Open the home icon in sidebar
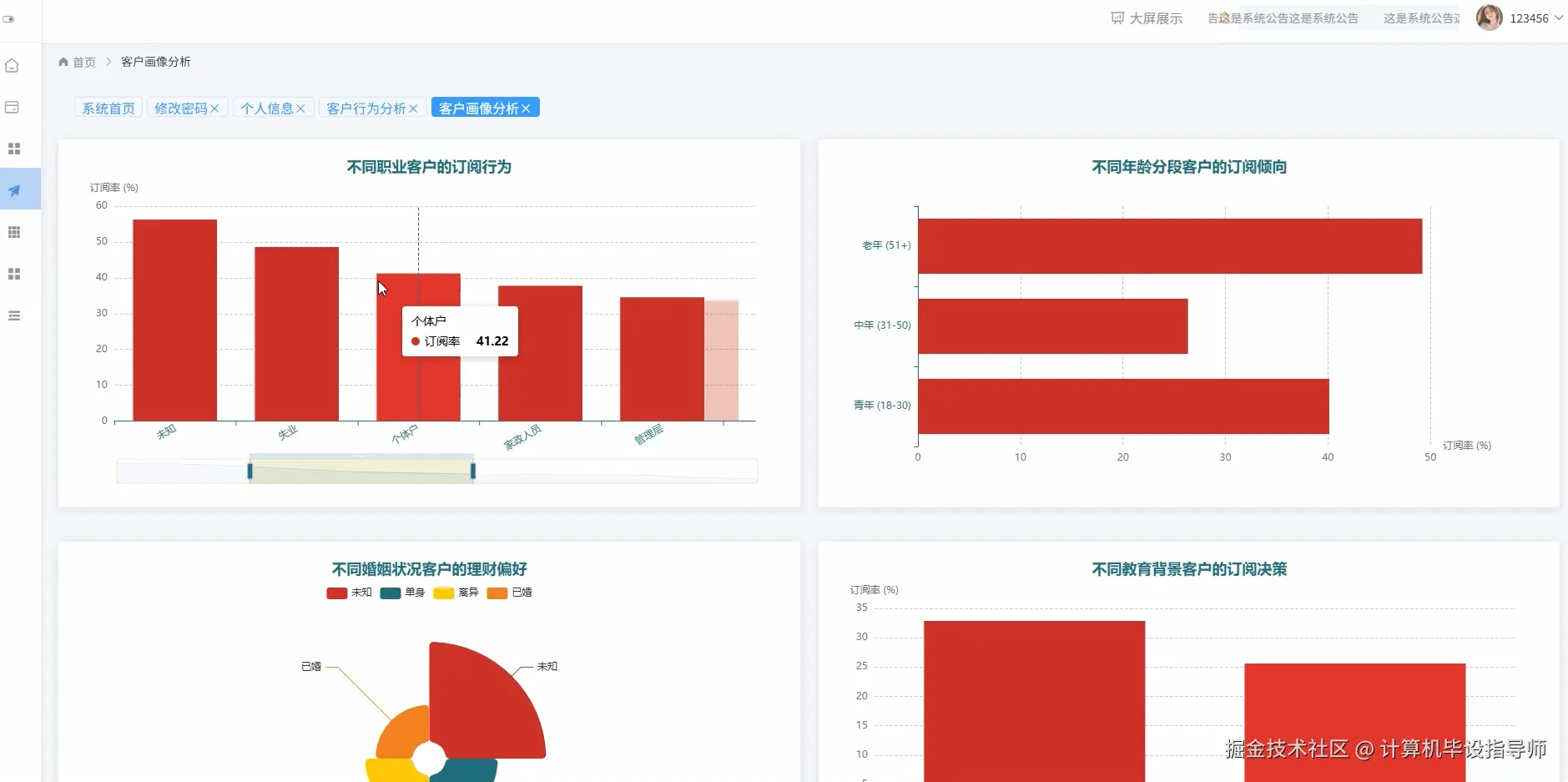 [13, 65]
